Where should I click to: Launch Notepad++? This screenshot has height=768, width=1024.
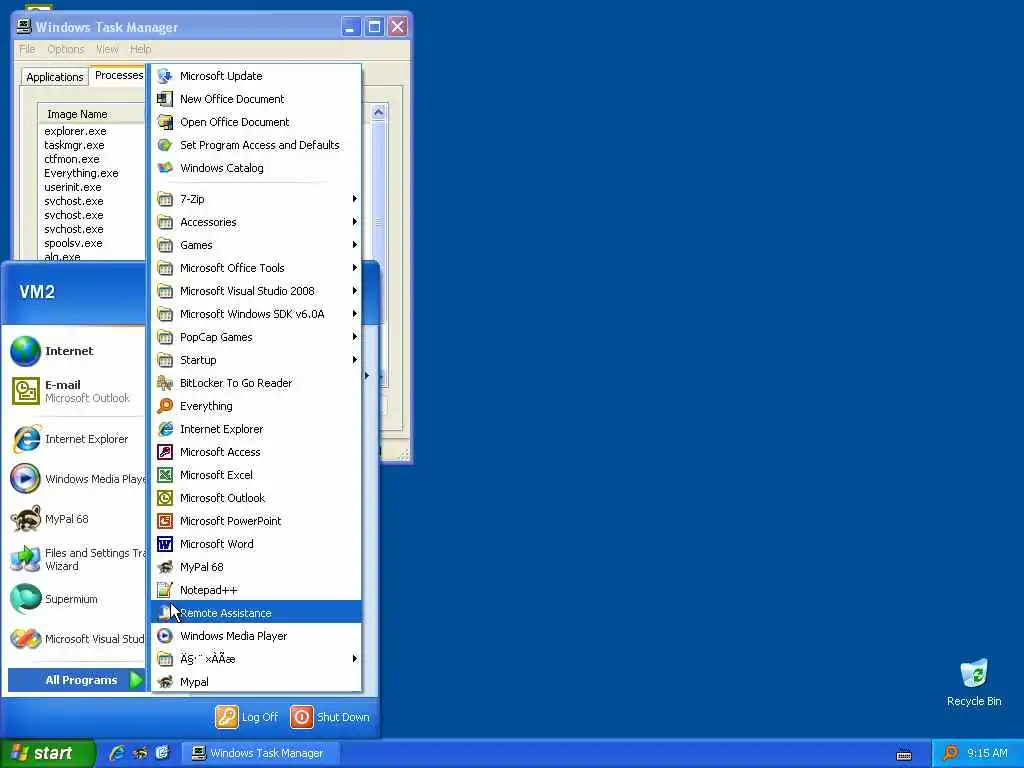coord(256,590)
